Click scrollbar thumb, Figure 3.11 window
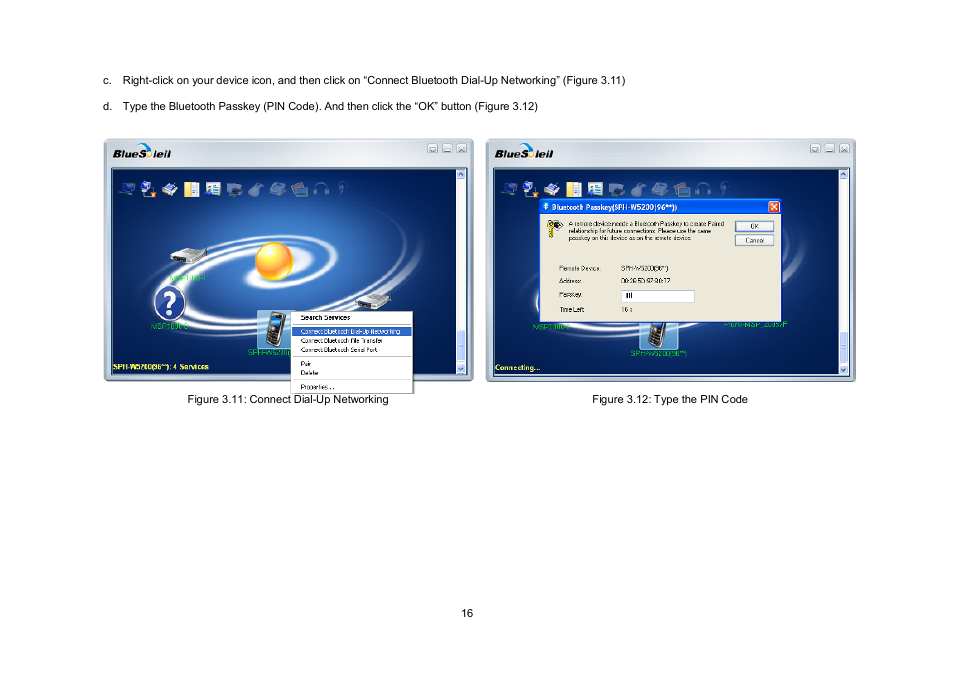Screen dimensions: 954x675 point(461,346)
